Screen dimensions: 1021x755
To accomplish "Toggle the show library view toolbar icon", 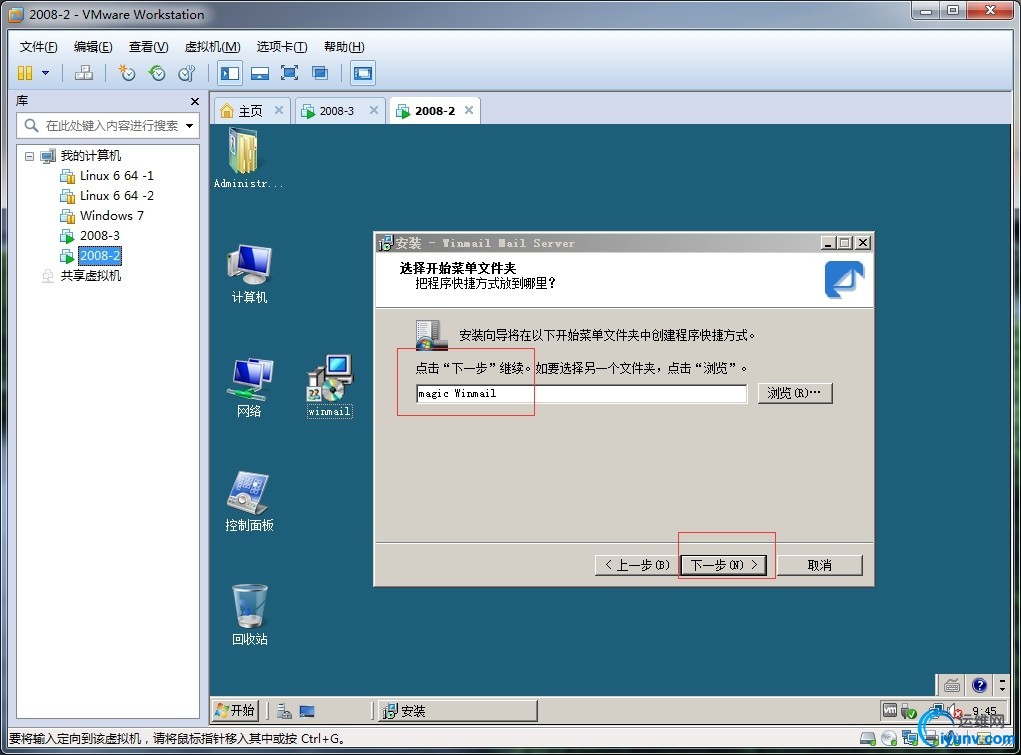I will pyautogui.click(x=230, y=73).
